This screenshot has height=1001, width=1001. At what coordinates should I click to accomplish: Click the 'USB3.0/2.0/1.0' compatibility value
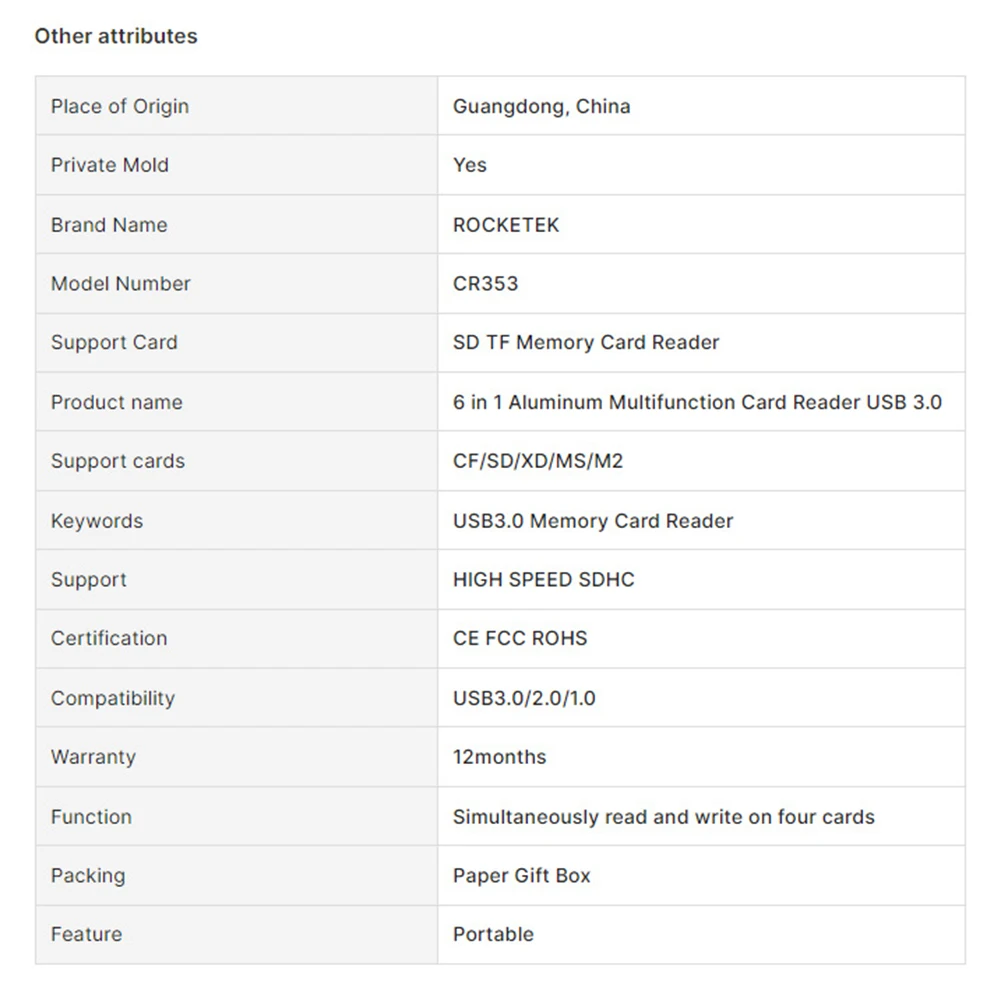(x=524, y=698)
